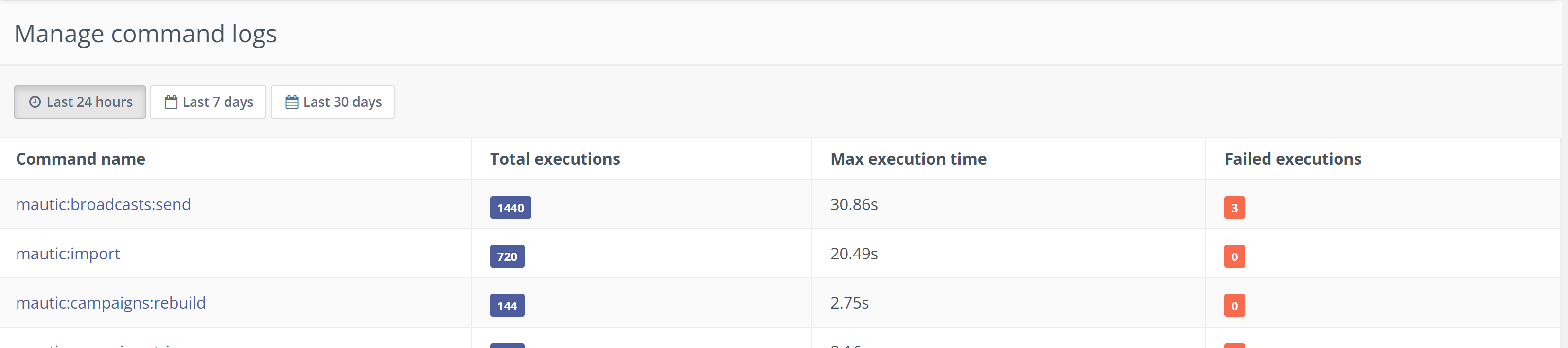Click the Total executions column header
The width and height of the screenshot is (1568, 348).
(x=555, y=159)
